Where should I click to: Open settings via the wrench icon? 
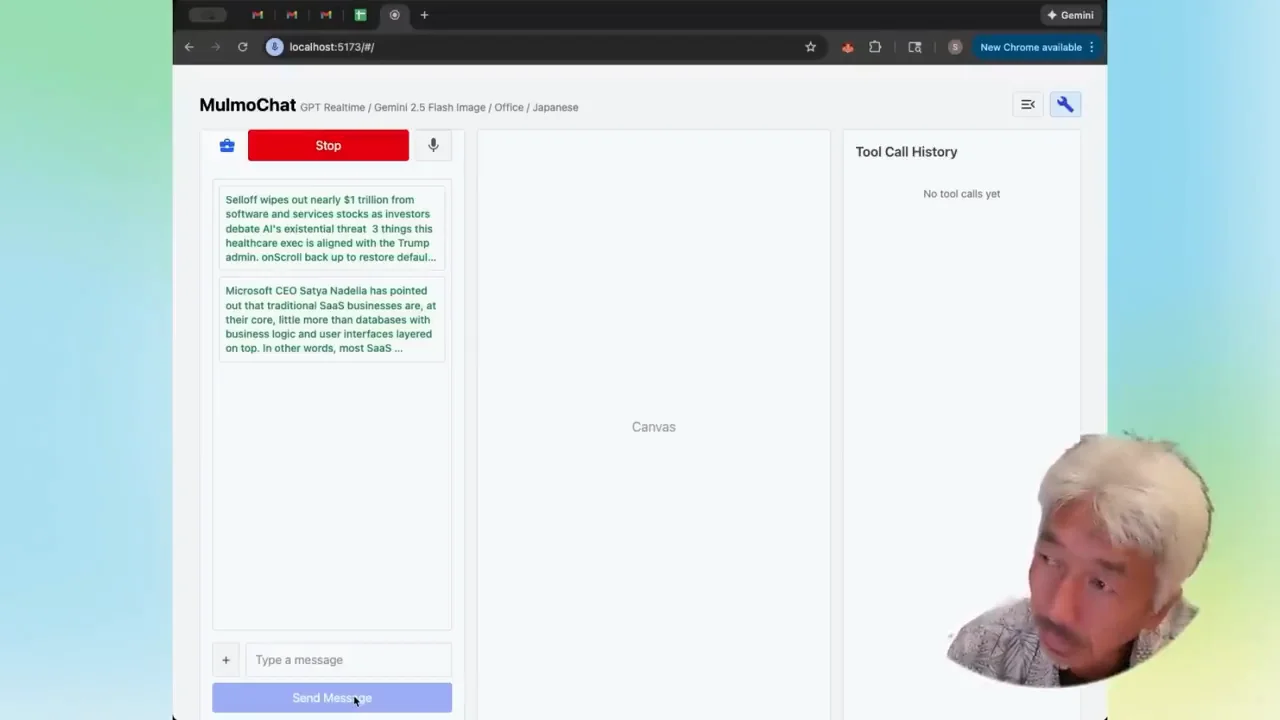(x=1065, y=105)
